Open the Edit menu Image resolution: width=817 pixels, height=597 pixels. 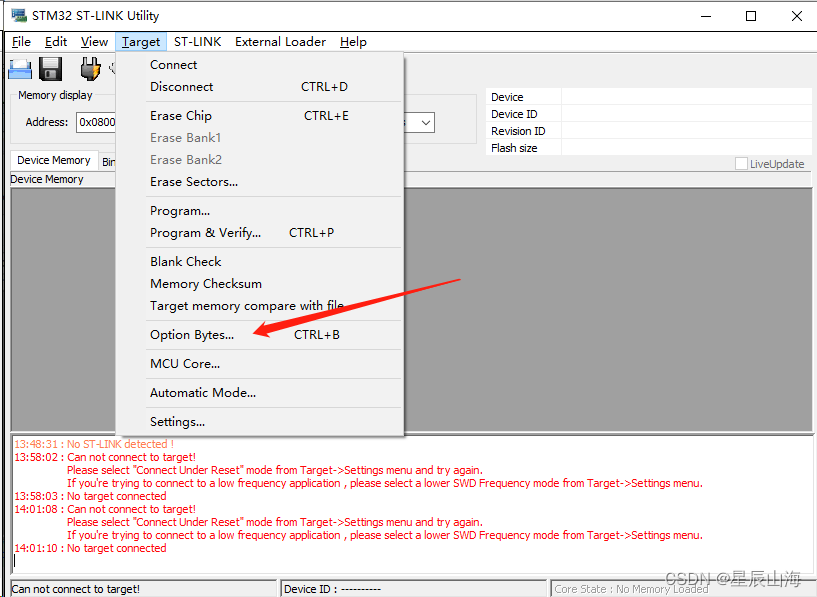coord(56,42)
